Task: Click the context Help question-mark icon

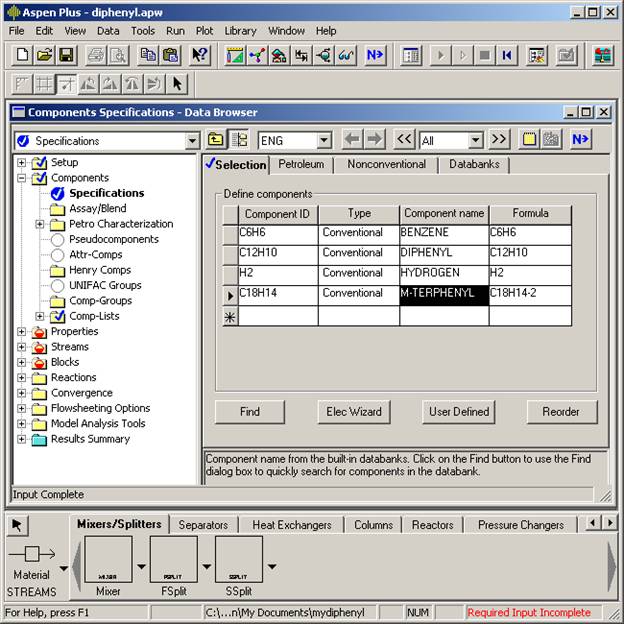Action: [x=200, y=55]
